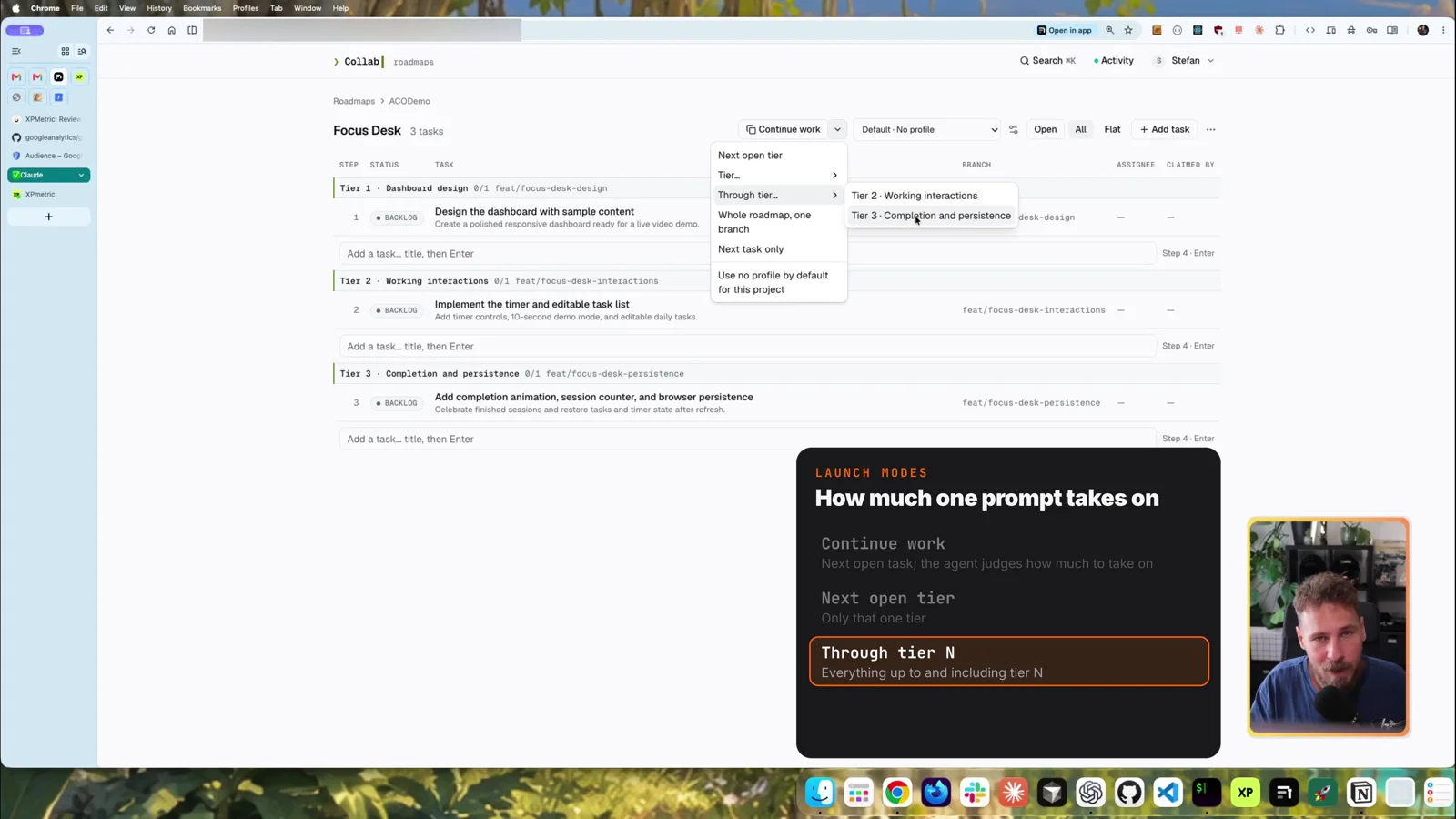Click the Add task button
Viewport: 1456px width, 819px height.
[x=1165, y=129]
